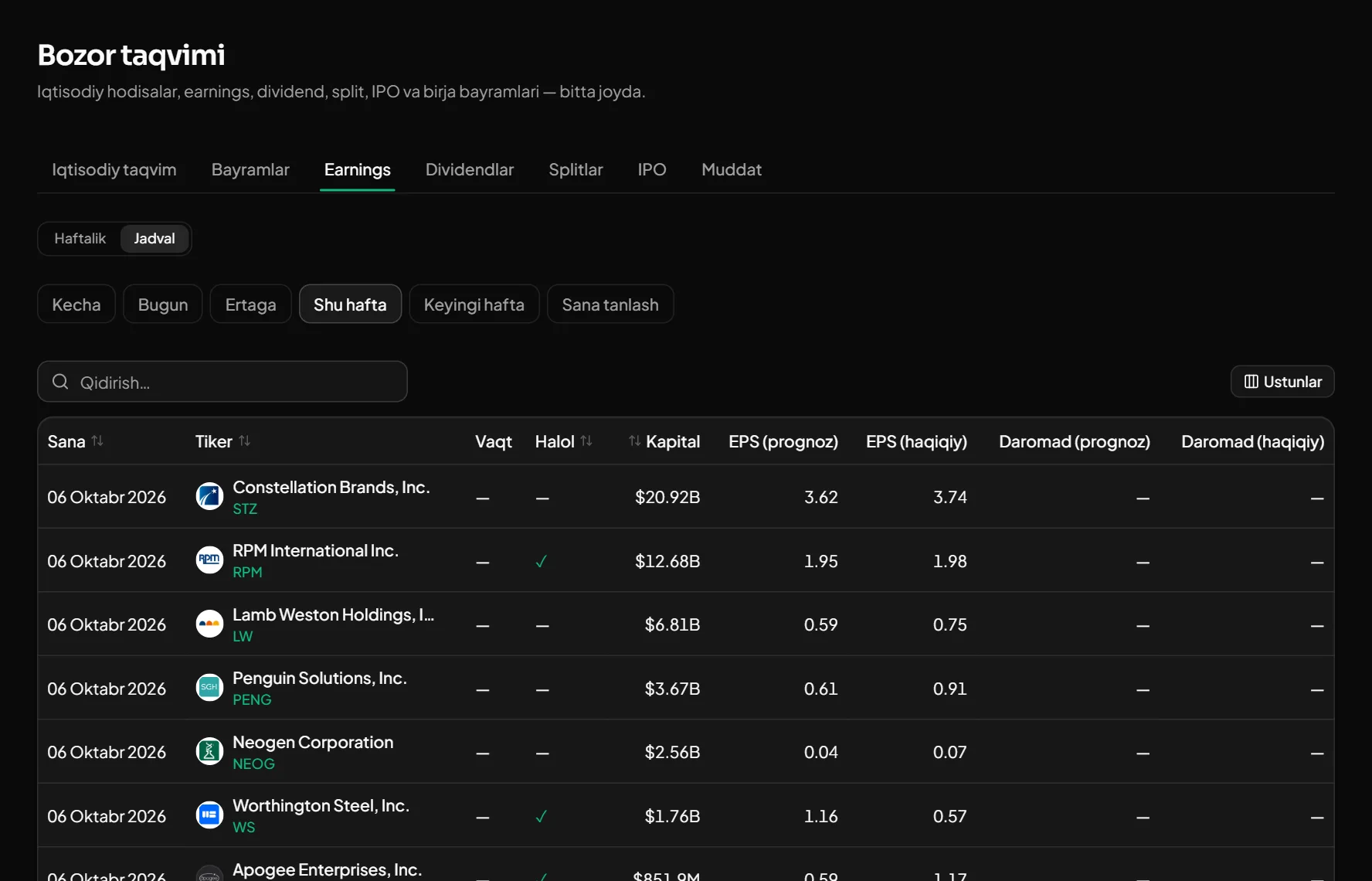This screenshot has width=1372, height=881.
Task: Filter by Bugun
Action: point(163,304)
